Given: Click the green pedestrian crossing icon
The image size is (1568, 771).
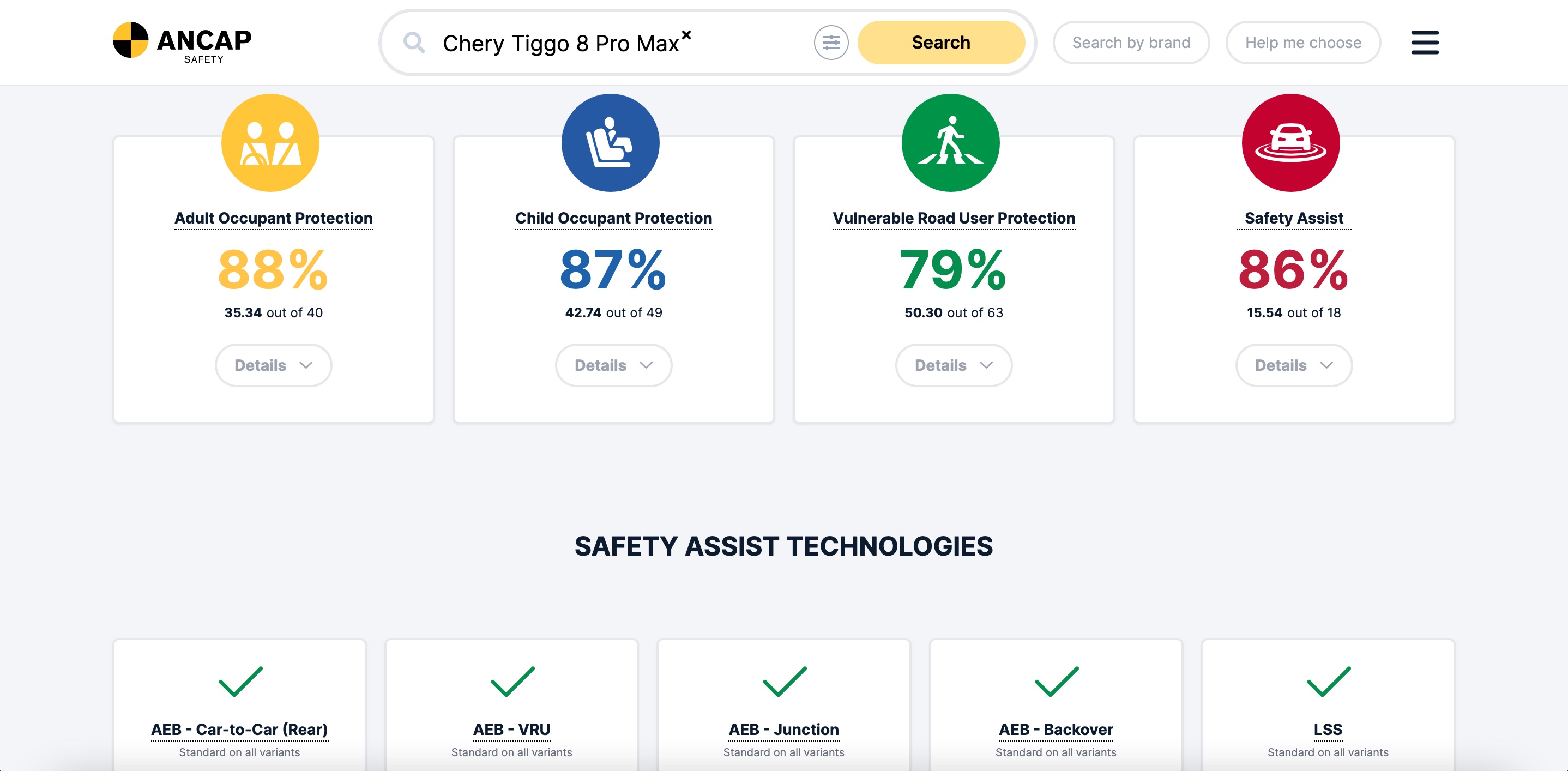Looking at the screenshot, I should [x=950, y=142].
